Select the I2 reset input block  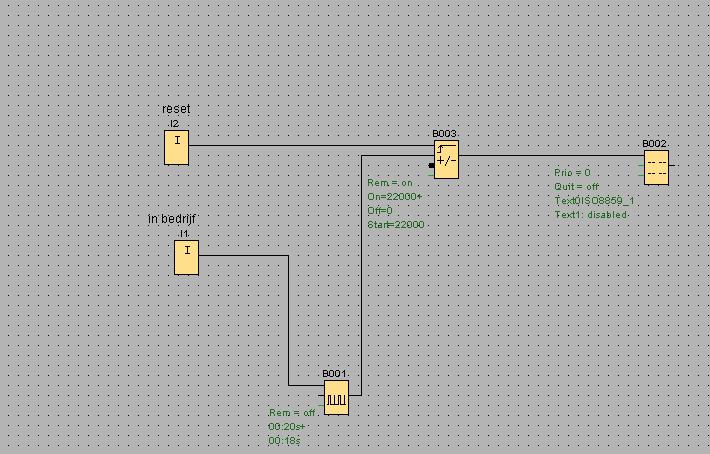[176, 148]
